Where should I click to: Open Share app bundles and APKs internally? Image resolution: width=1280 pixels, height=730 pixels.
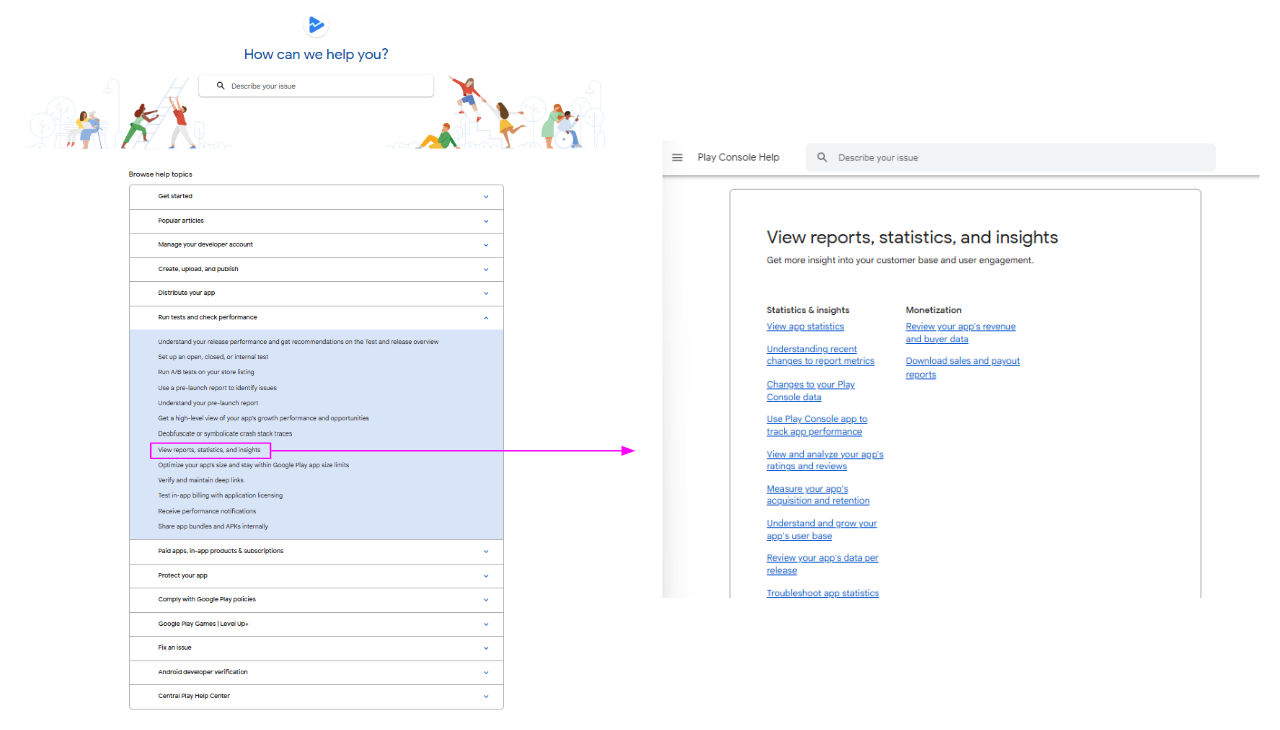[x=213, y=526]
